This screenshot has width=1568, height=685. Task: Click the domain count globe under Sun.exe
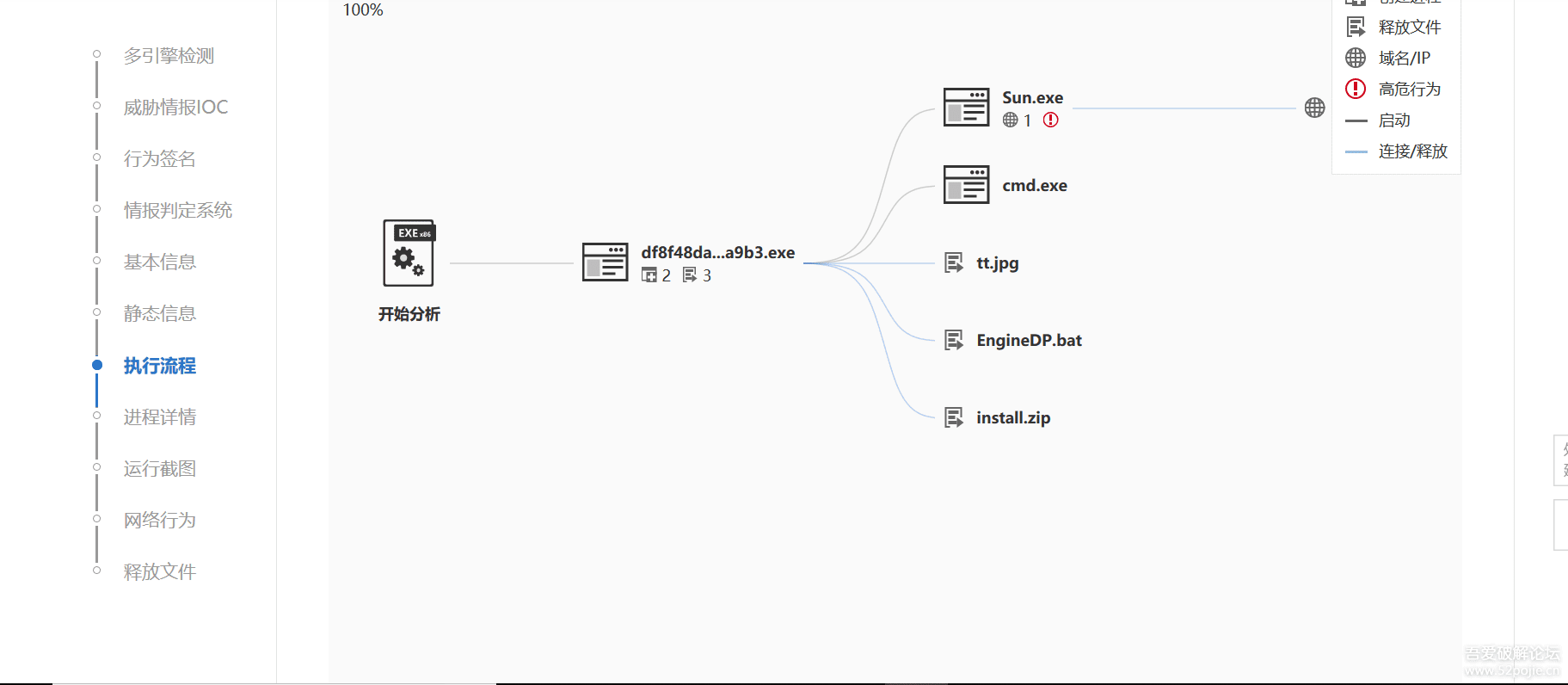click(x=1011, y=120)
